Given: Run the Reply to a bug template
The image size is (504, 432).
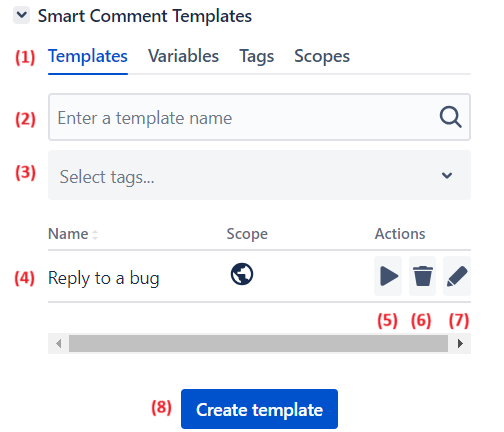Looking at the screenshot, I should (x=388, y=276).
